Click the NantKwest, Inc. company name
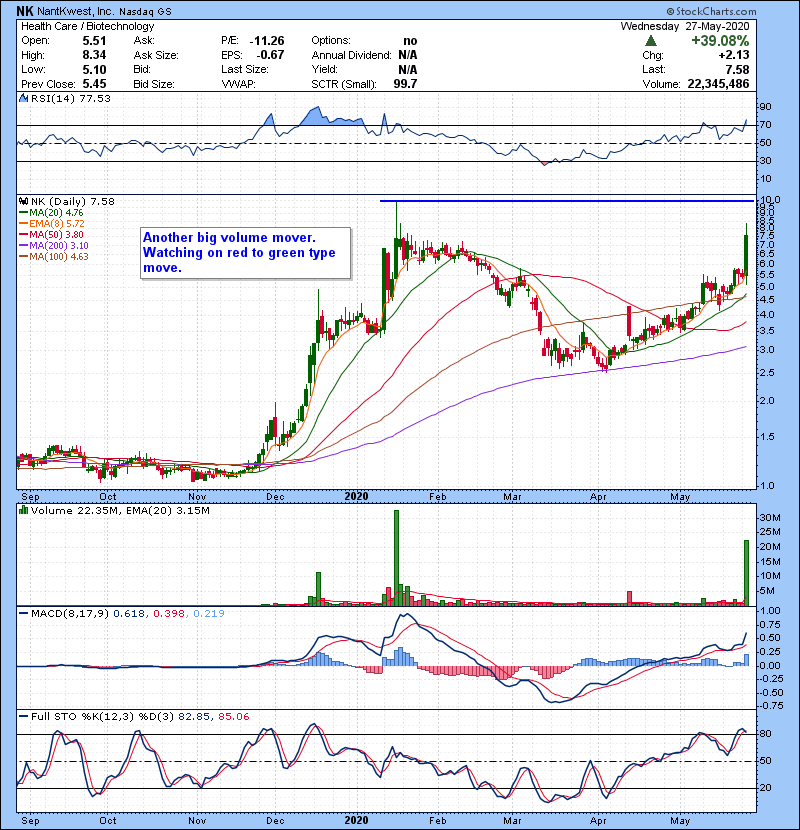This screenshot has height=830, width=800. [75, 11]
